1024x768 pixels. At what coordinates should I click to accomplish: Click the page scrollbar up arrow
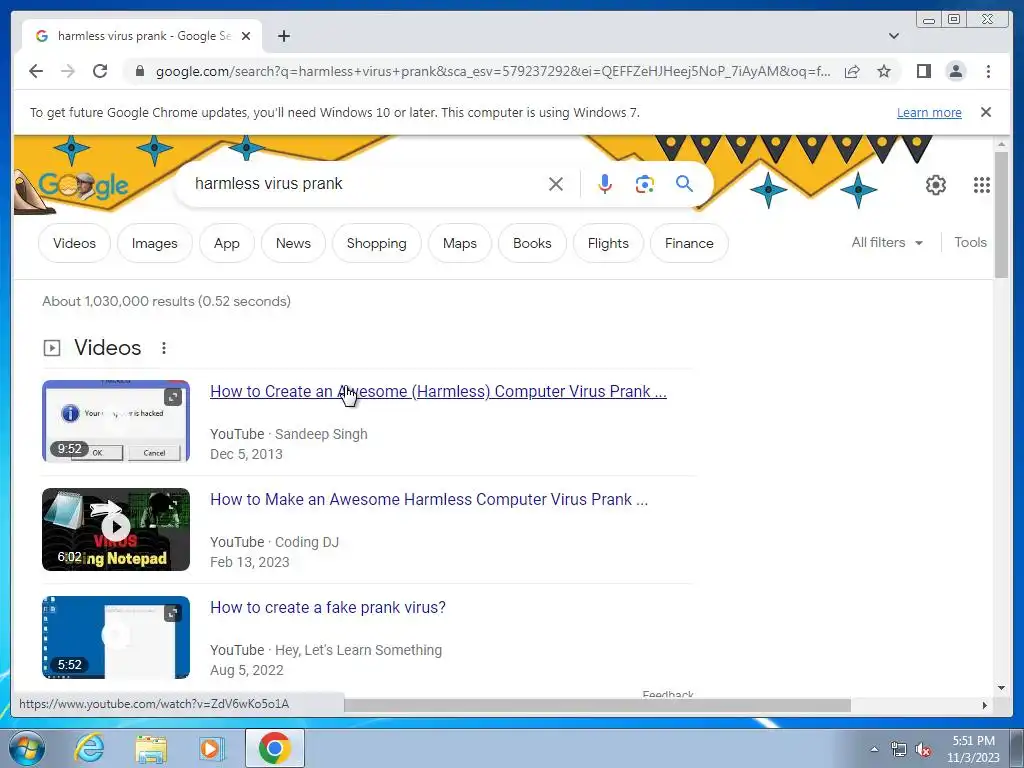coord(1001,144)
